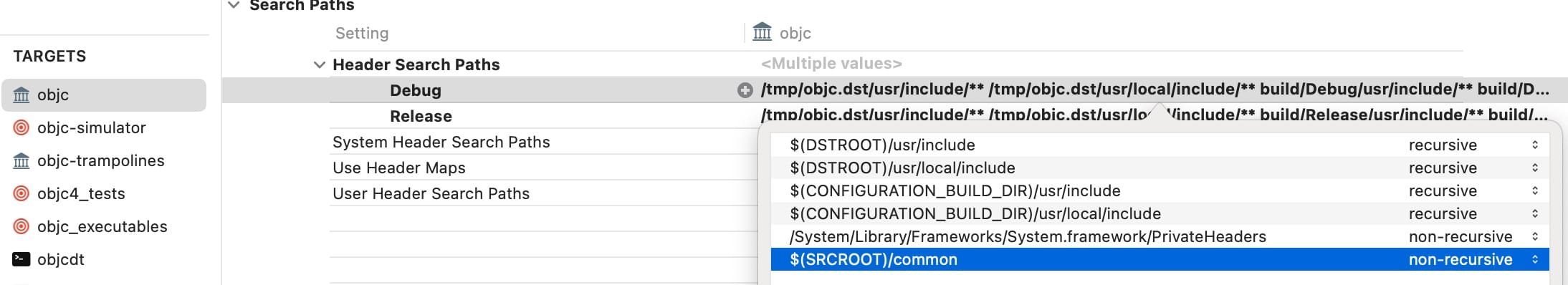
Task: Collapse Header Search Paths disclosure triangle
Action: click(320, 65)
